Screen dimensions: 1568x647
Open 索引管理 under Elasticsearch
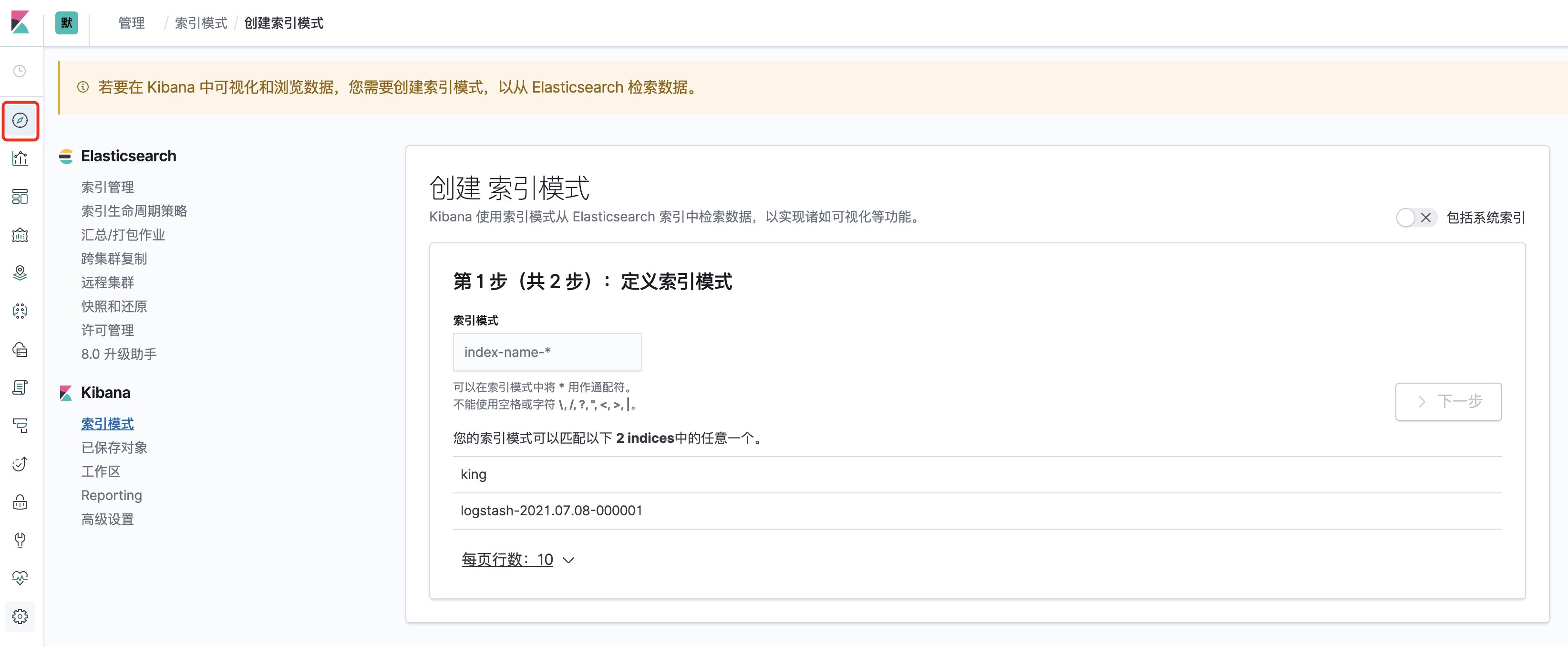tap(108, 187)
